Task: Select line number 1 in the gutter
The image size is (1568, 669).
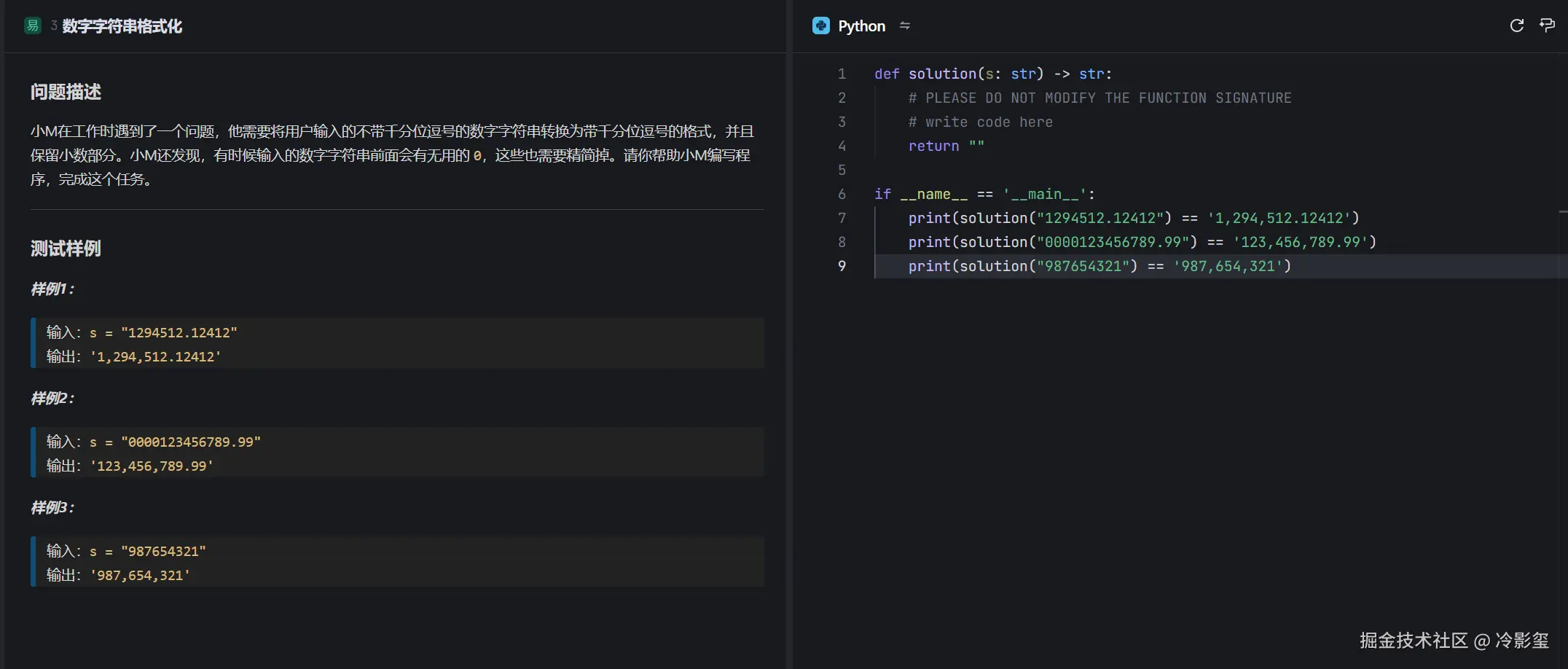Action: click(842, 74)
